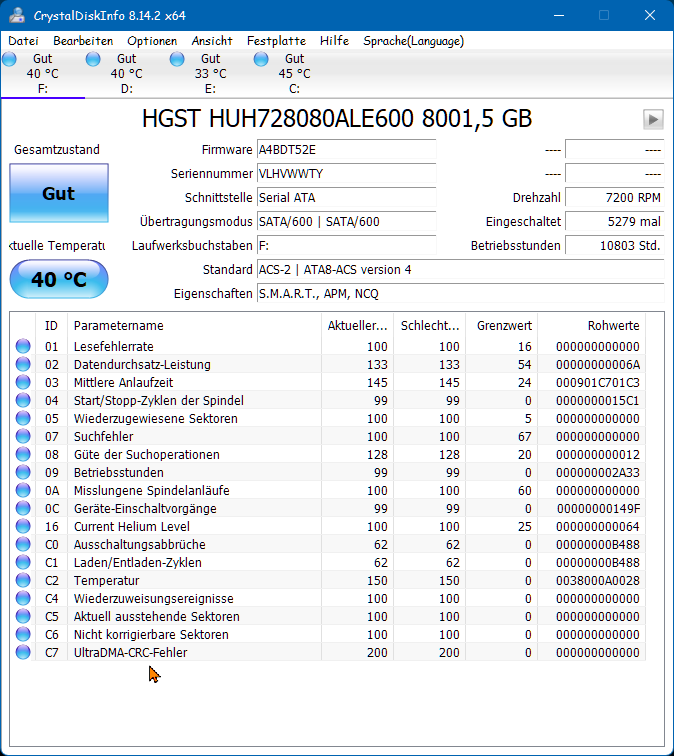The width and height of the screenshot is (674, 756).
Task: Go to next disk with arrow button
Action: (653, 119)
